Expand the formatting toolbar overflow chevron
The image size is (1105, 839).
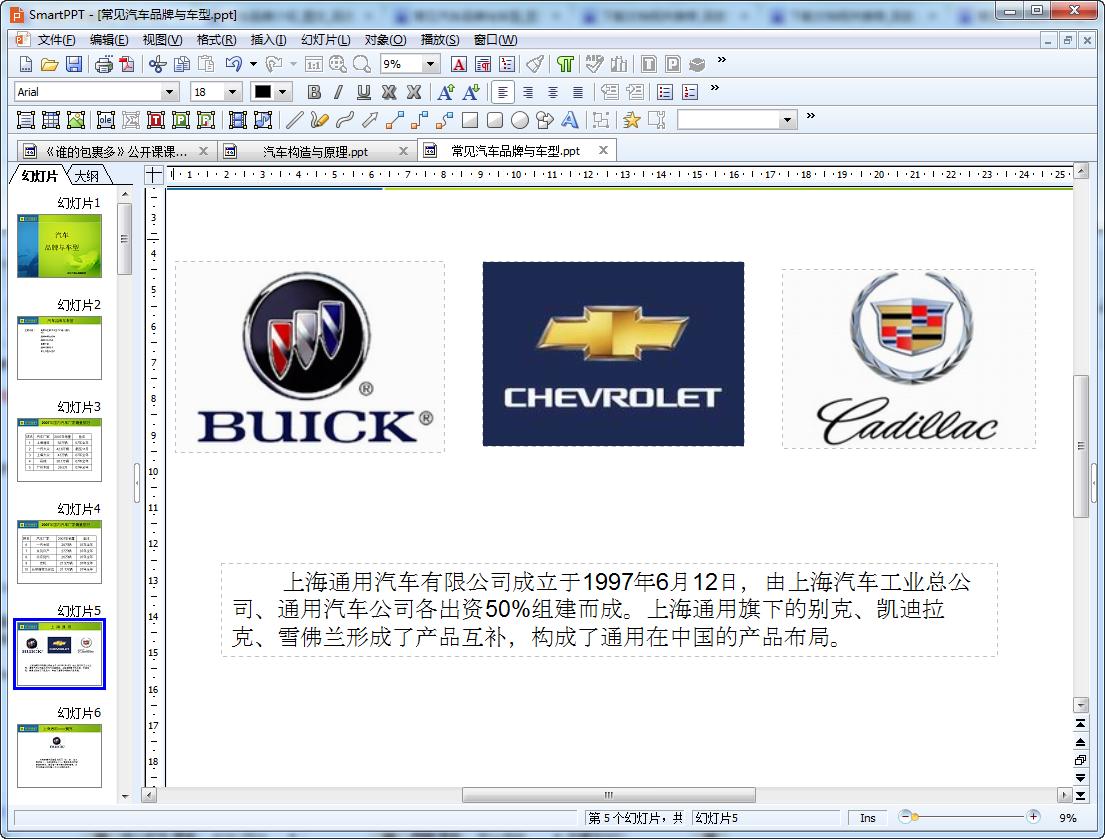[x=715, y=88]
